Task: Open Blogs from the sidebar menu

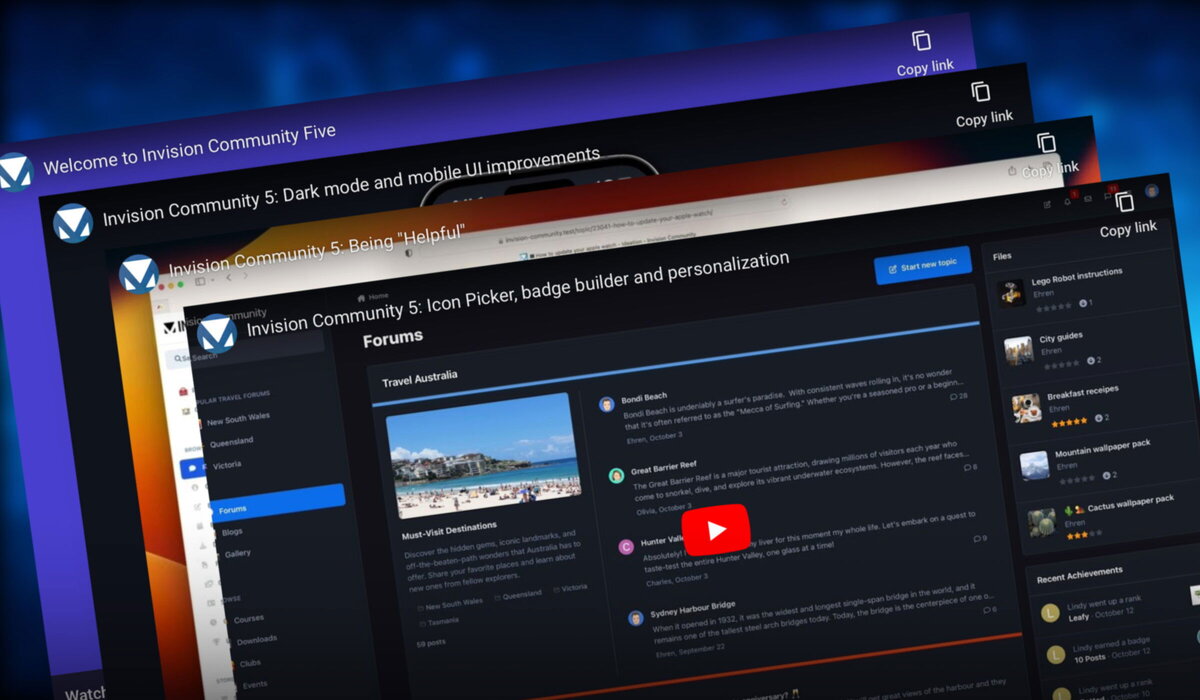Action: tap(232, 532)
